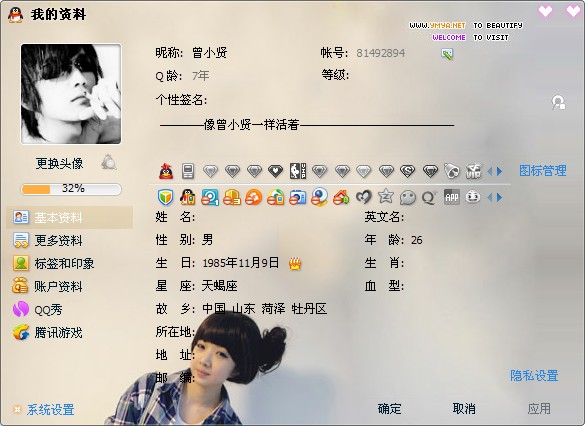Open the QQ秀 tab
This screenshot has height=426, width=585.
(70, 309)
